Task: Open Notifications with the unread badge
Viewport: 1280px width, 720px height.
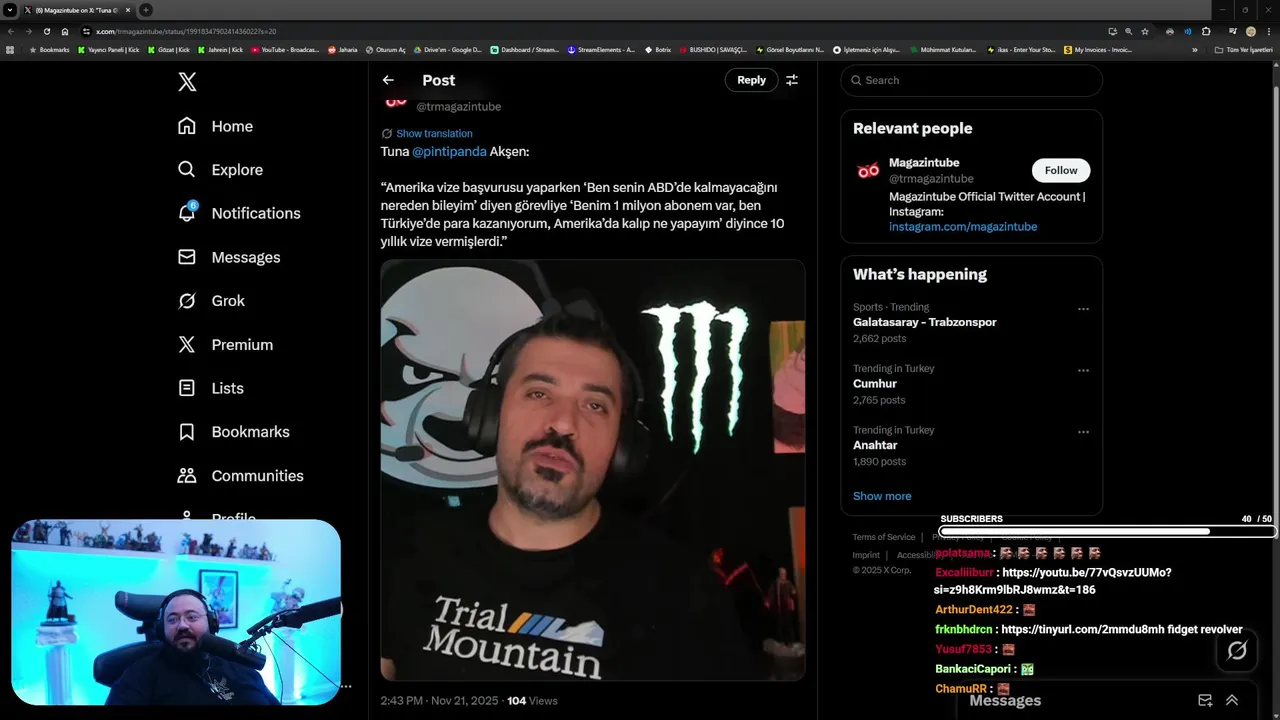Action: pos(238,213)
